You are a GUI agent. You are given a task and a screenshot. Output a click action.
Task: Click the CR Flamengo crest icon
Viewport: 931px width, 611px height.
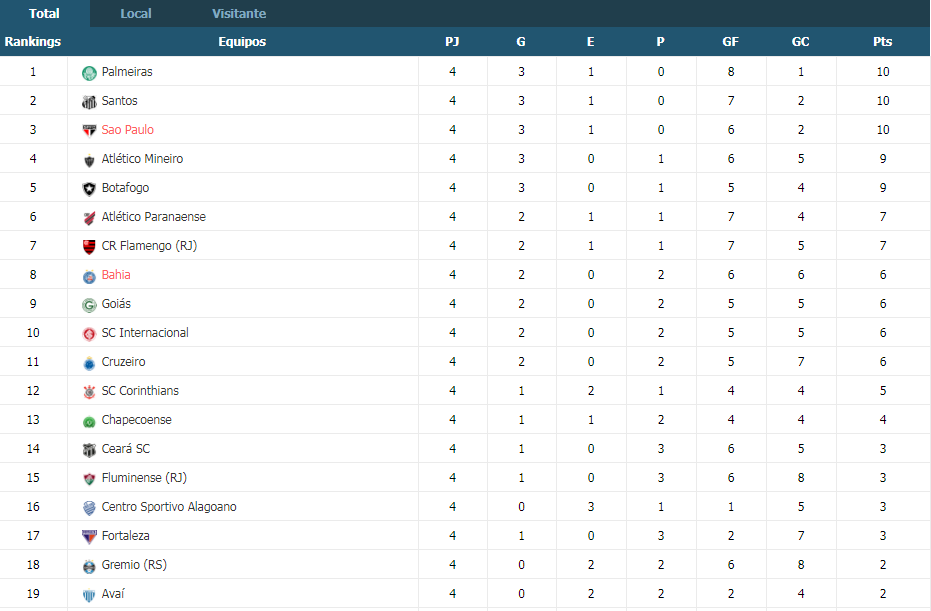click(89, 246)
